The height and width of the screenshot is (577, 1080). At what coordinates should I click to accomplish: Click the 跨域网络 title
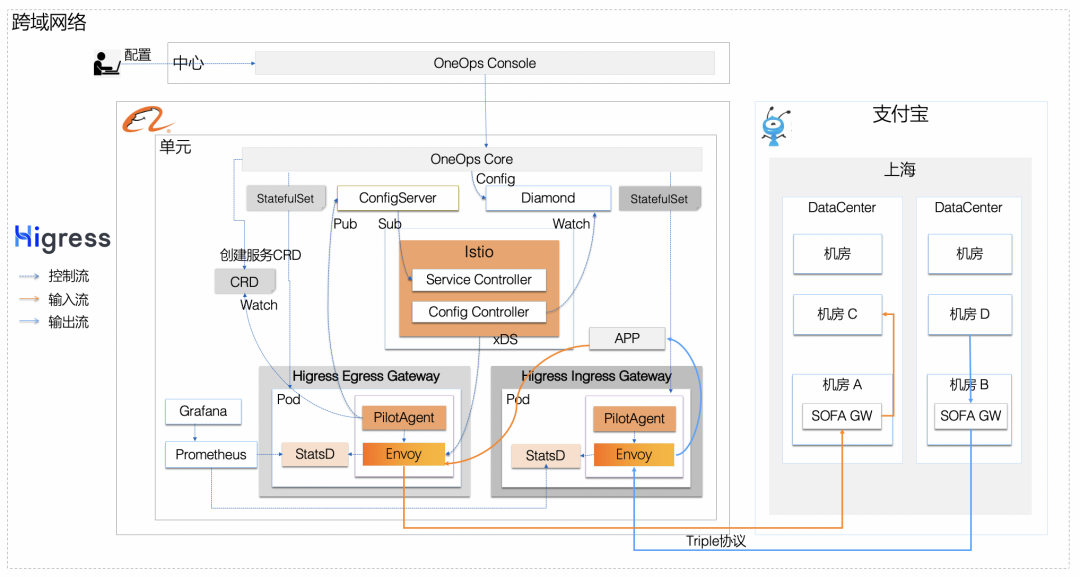tap(50, 23)
